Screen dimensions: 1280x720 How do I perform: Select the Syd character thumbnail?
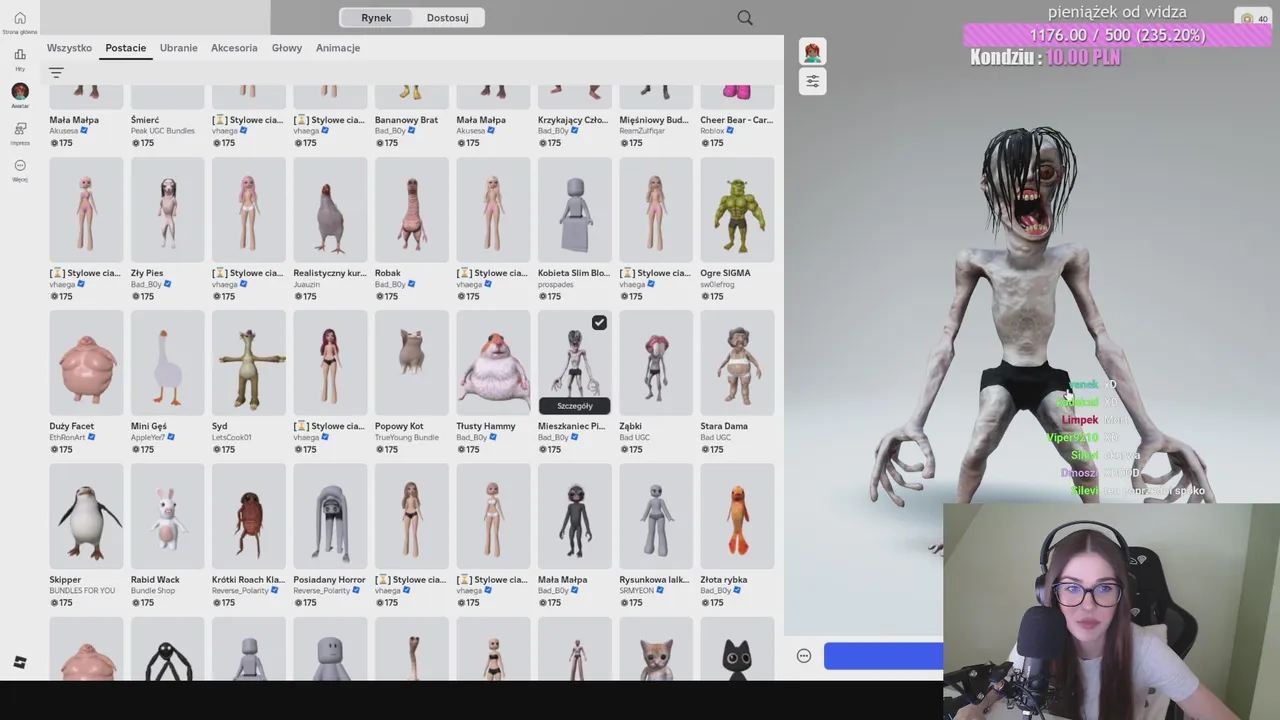tap(249, 363)
